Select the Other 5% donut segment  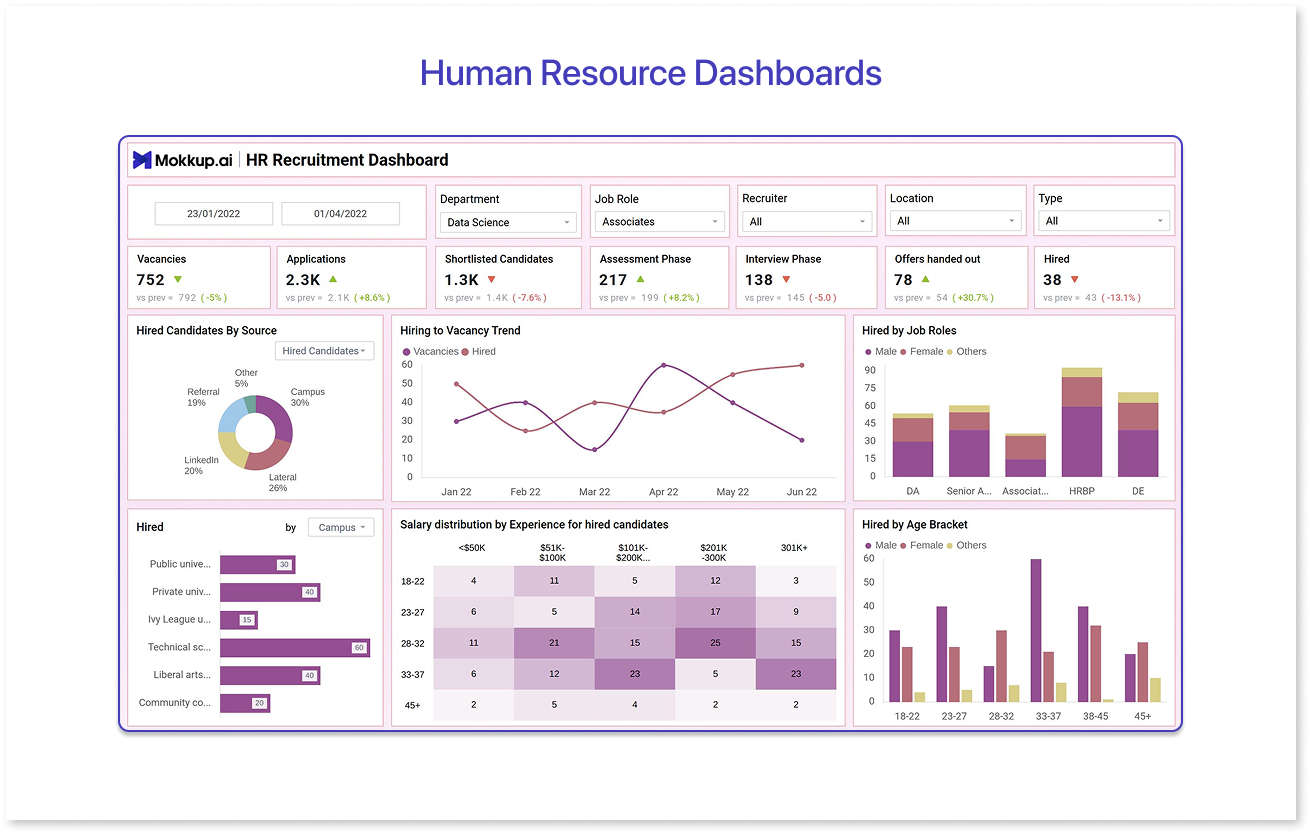point(249,403)
